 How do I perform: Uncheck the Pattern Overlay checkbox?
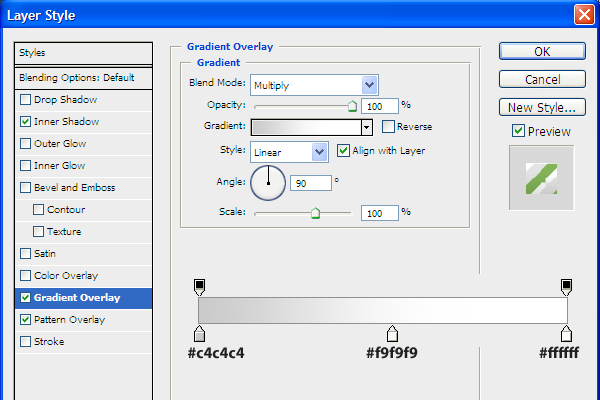tap(25, 320)
